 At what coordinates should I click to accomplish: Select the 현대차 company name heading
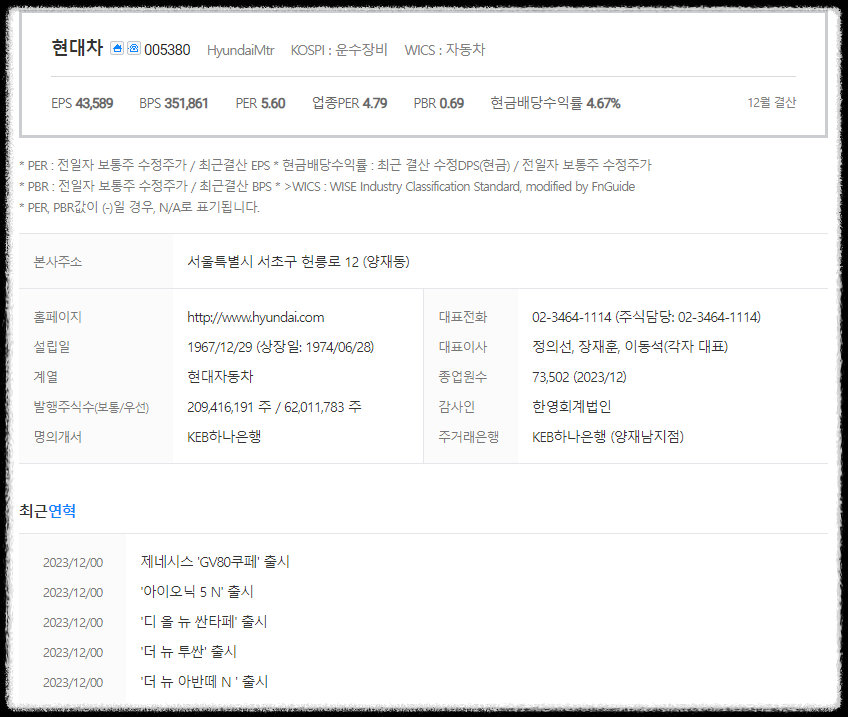pos(77,48)
